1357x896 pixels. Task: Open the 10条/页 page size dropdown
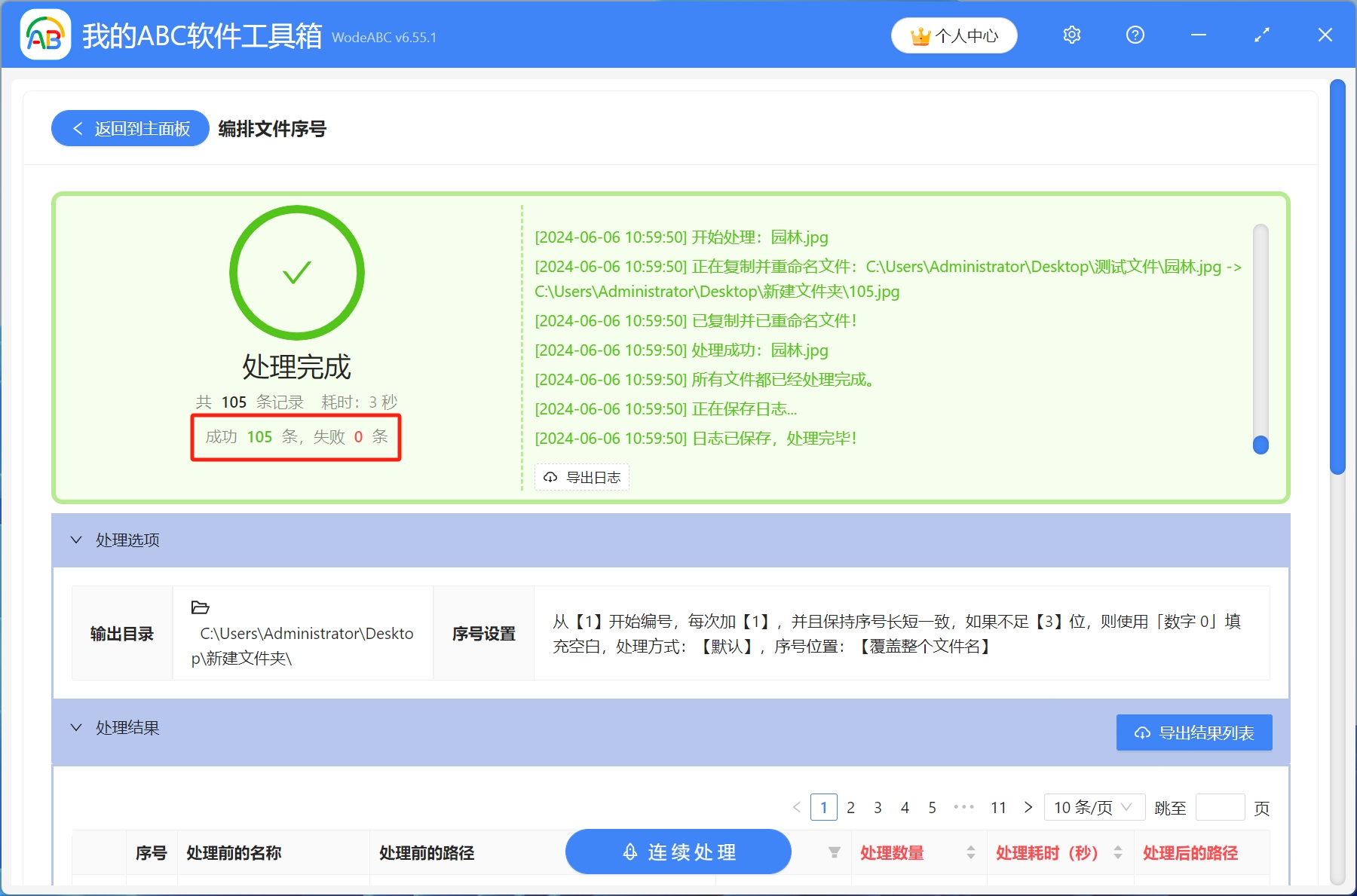point(1094,807)
